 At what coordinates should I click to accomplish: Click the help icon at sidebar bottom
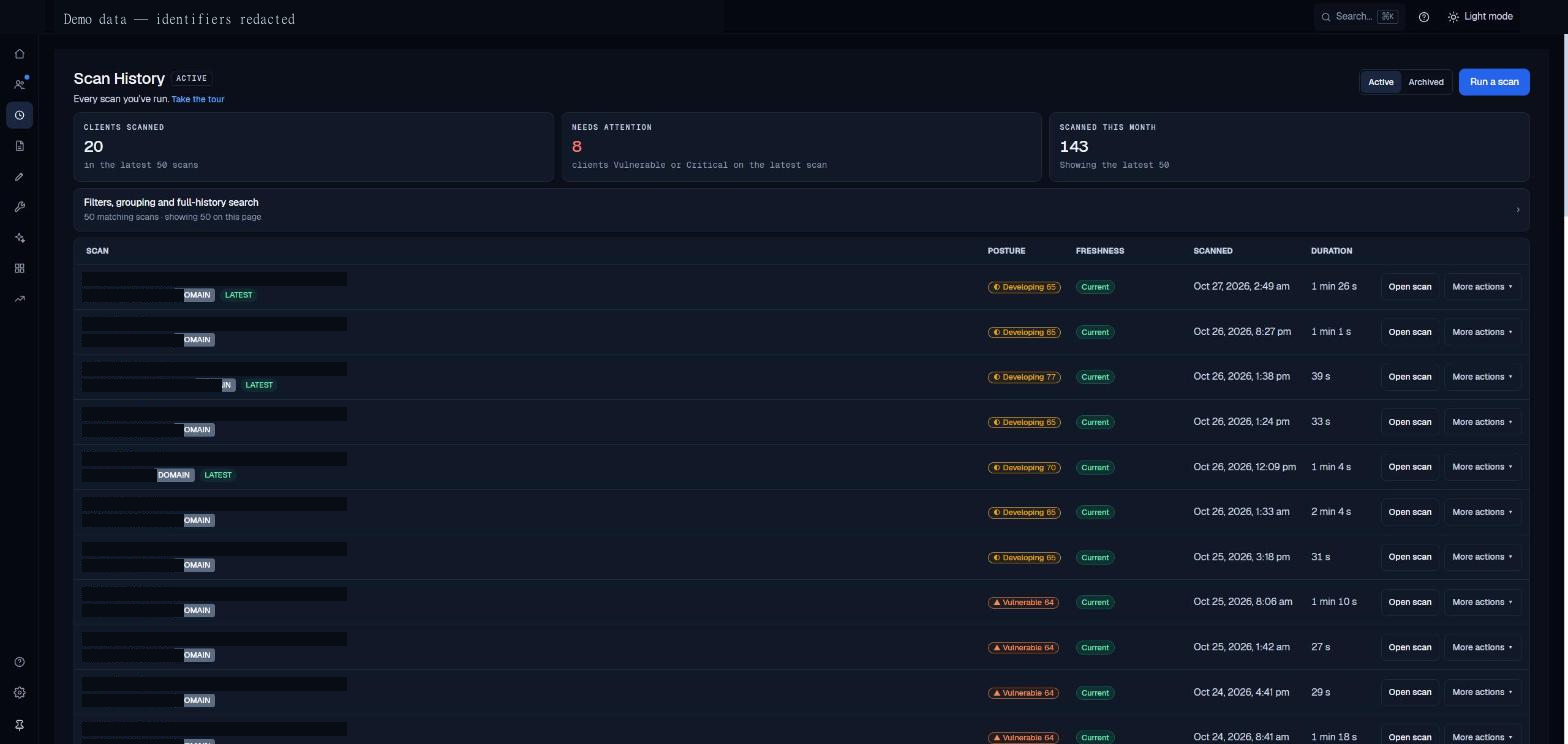pos(19,662)
